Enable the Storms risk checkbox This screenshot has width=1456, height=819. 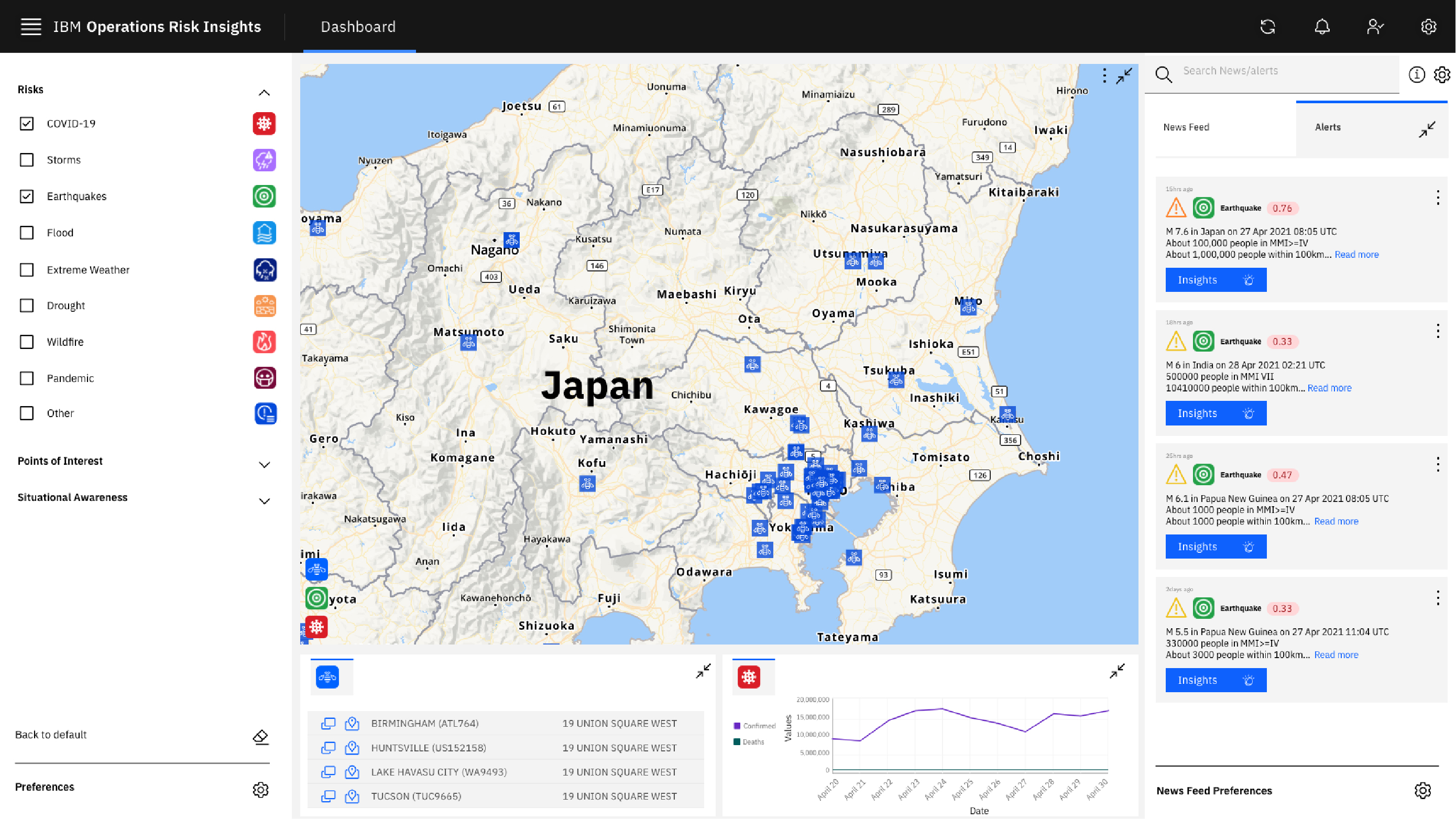(x=27, y=160)
